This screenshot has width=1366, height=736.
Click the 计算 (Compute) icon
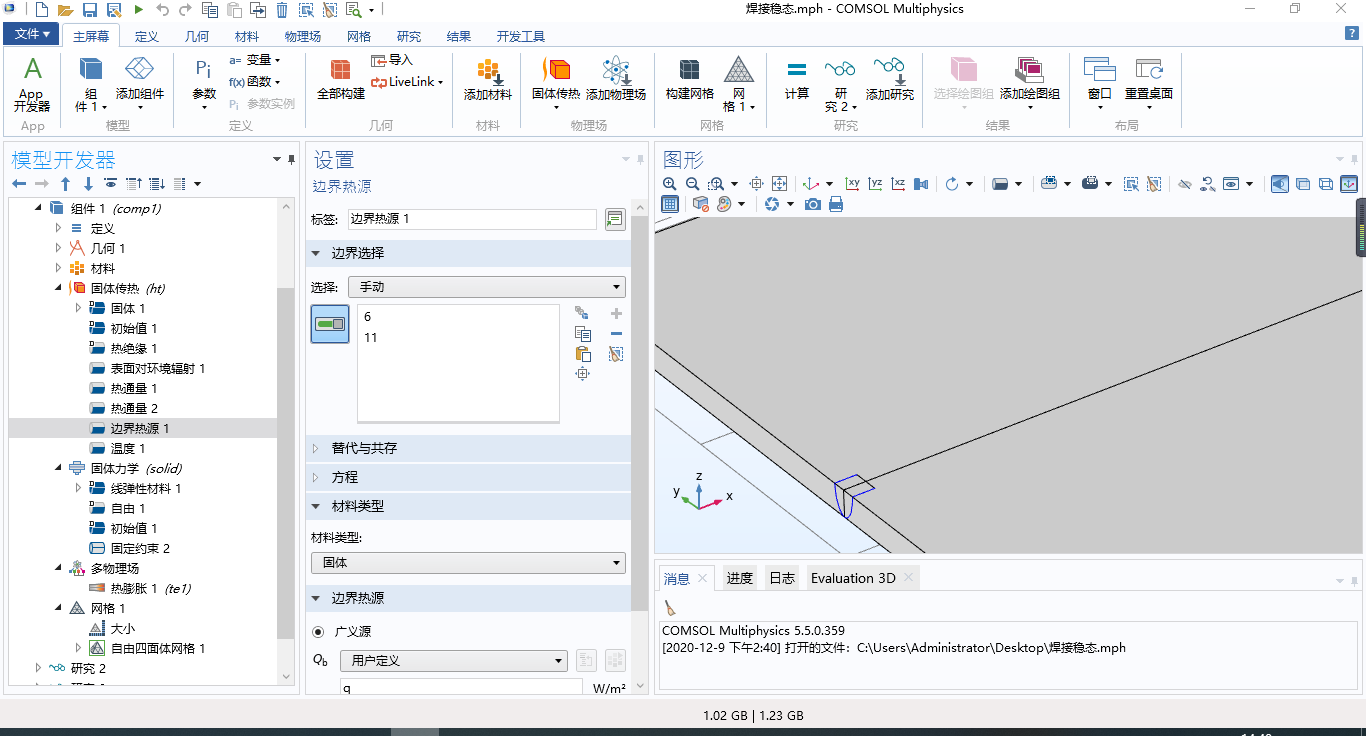click(796, 80)
